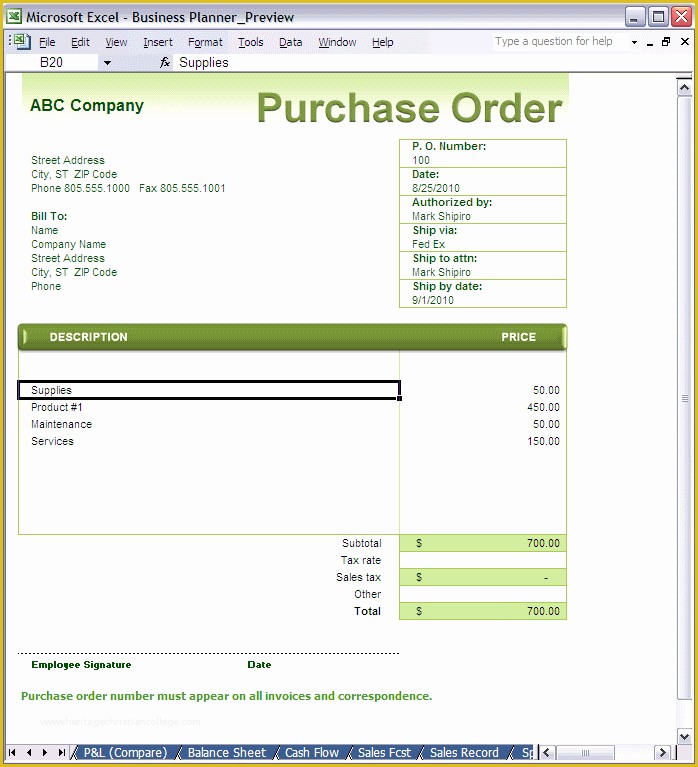Select the Sales tax amount cell

[483, 577]
